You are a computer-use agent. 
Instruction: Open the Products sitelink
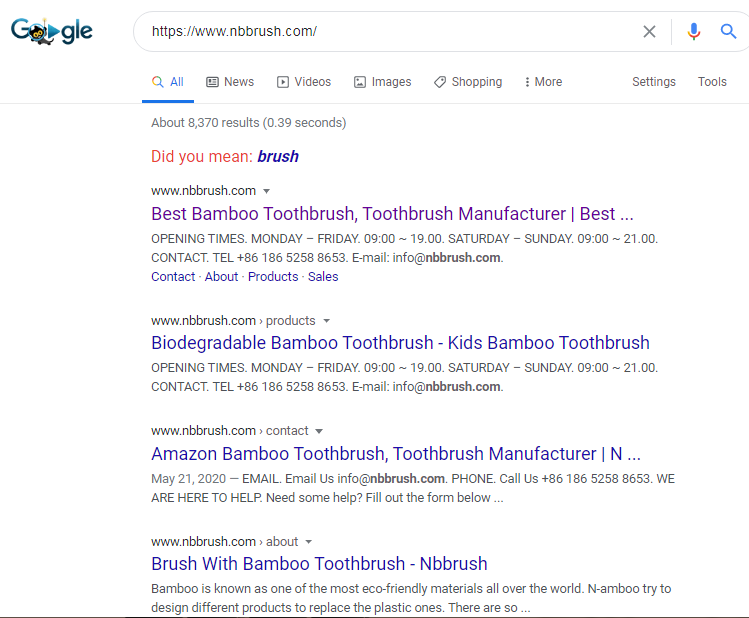coord(273,277)
